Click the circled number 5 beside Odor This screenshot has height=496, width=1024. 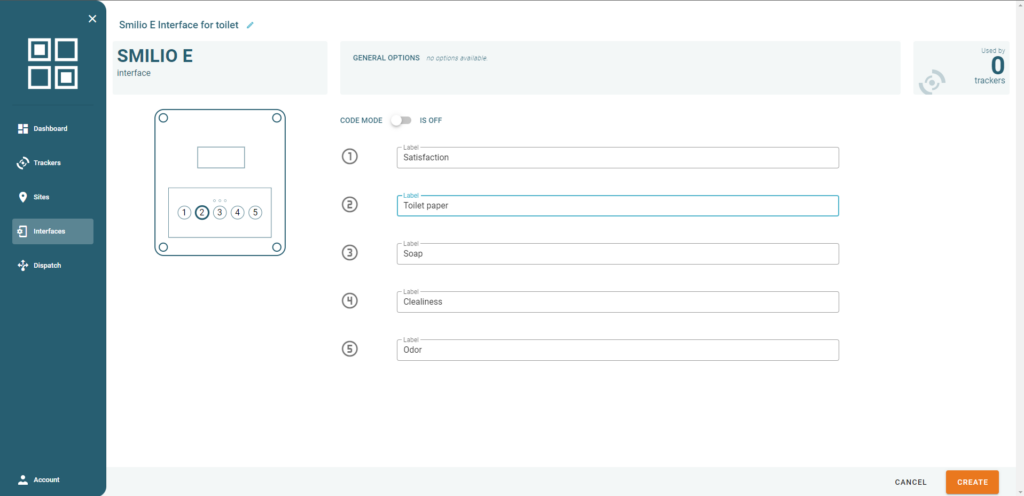pyautogui.click(x=350, y=349)
